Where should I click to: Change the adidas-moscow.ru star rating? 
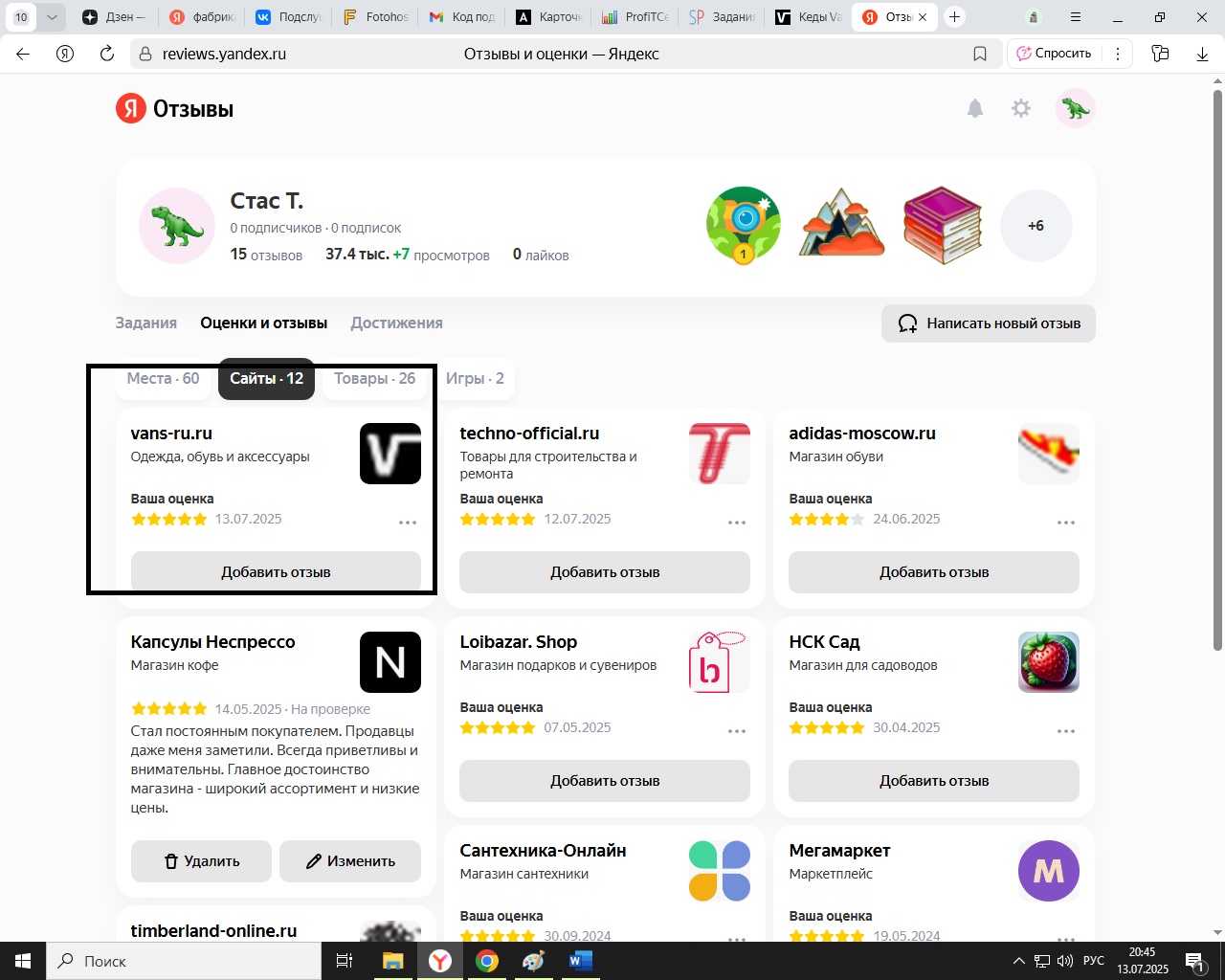click(x=827, y=519)
